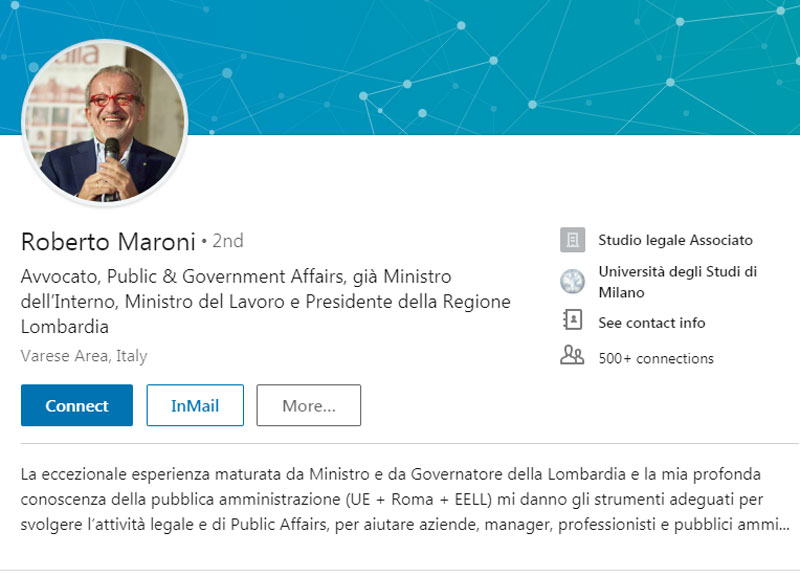
Task: Send a message via the InMail button
Action: pyautogui.click(x=195, y=405)
